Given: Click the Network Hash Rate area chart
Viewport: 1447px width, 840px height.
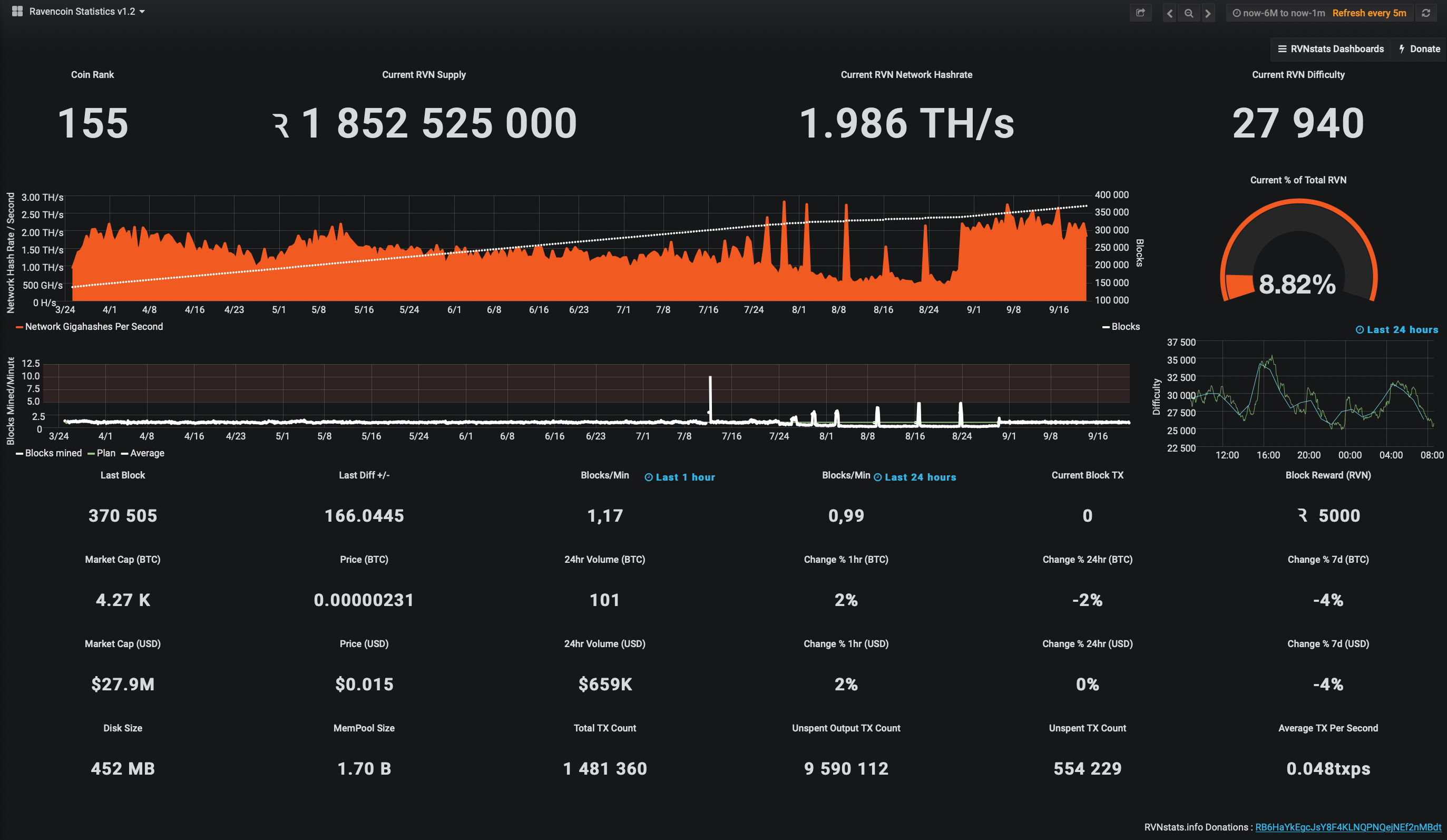Looking at the screenshot, I should coord(579,248).
